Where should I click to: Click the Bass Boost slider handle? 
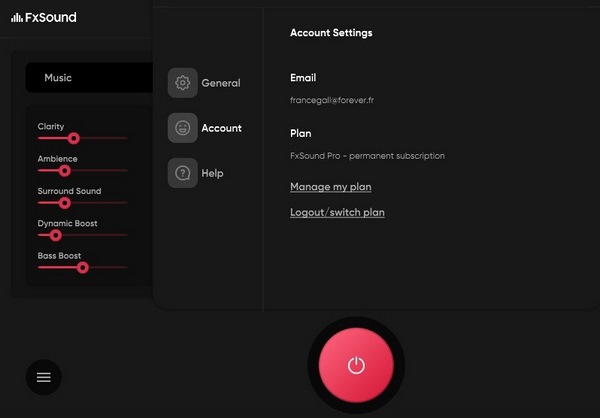pos(83,268)
